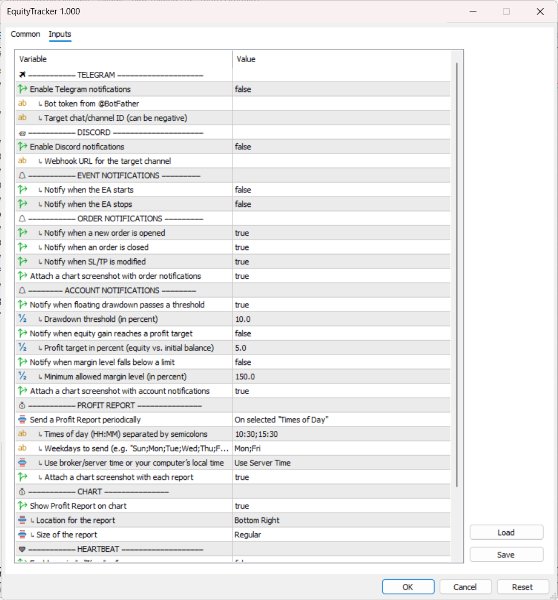Image resolution: width=558 pixels, height=600 pixels.
Task: Click the heart icon of HEARTBEAT header
Action: pos(22,549)
